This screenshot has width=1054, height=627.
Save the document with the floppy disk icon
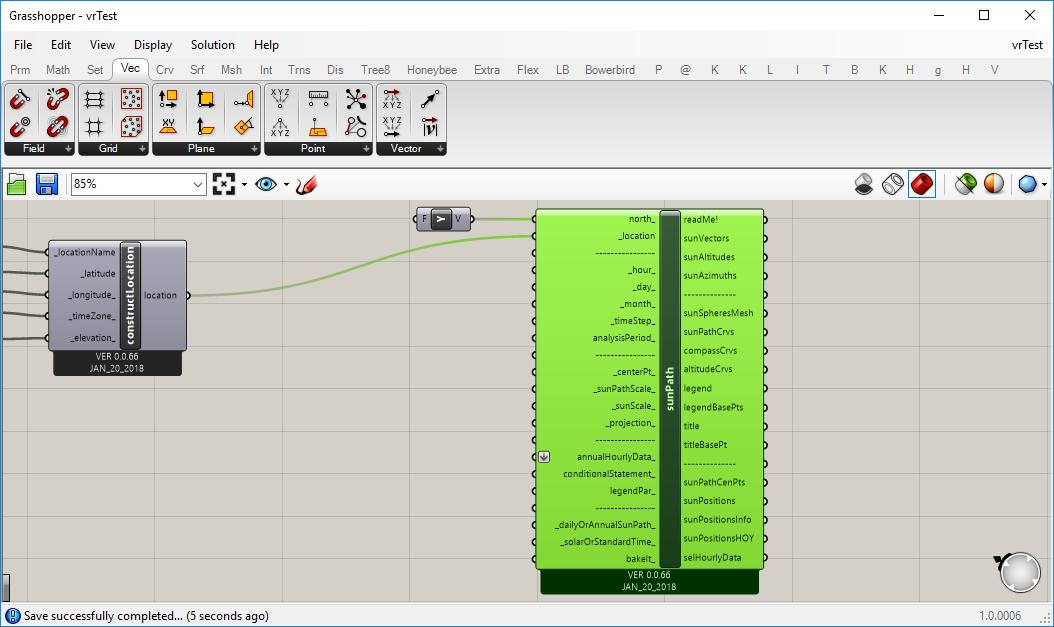[47, 184]
